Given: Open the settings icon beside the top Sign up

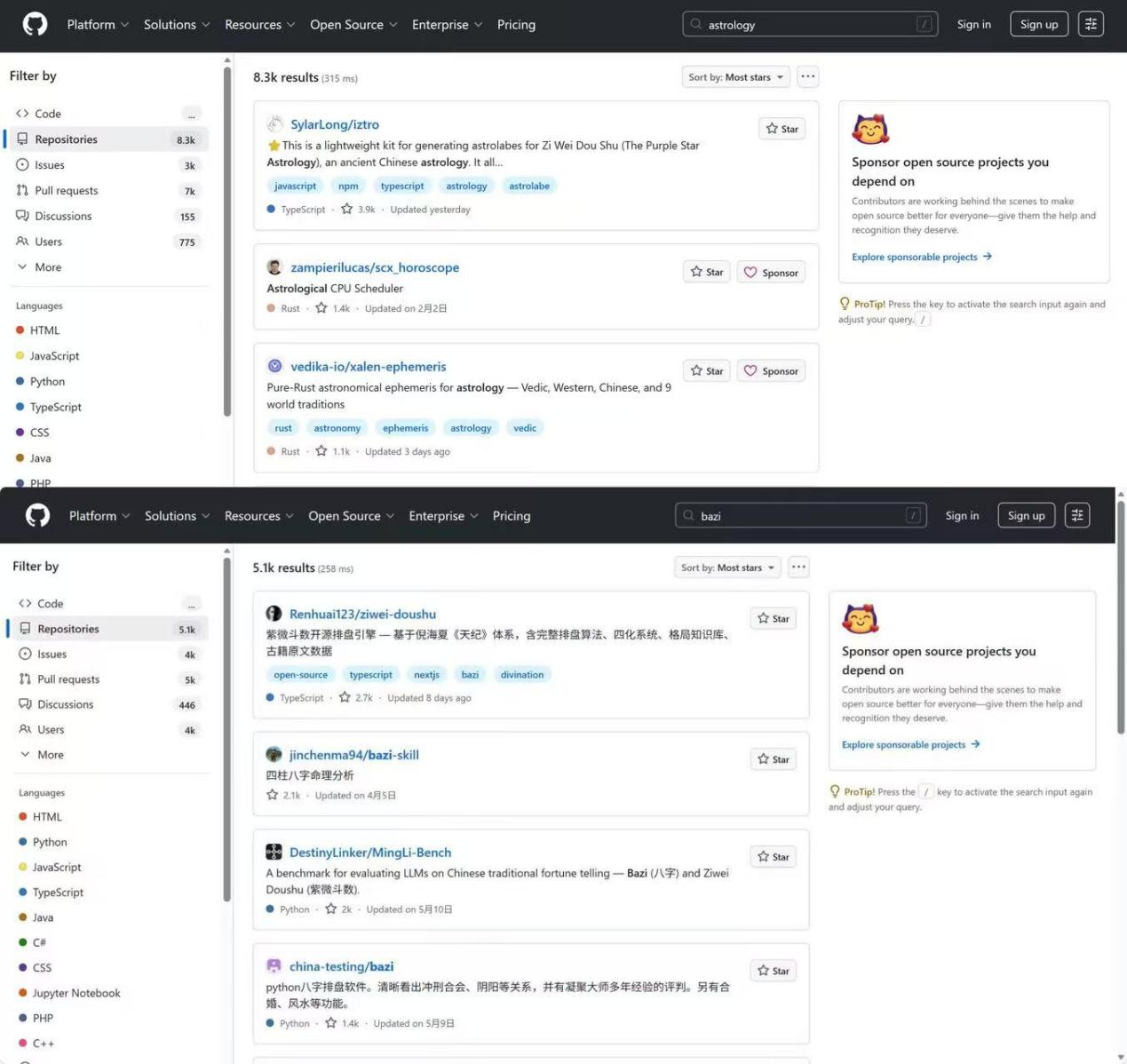Looking at the screenshot, I should pyautogui.click(x=1091, y=24).
